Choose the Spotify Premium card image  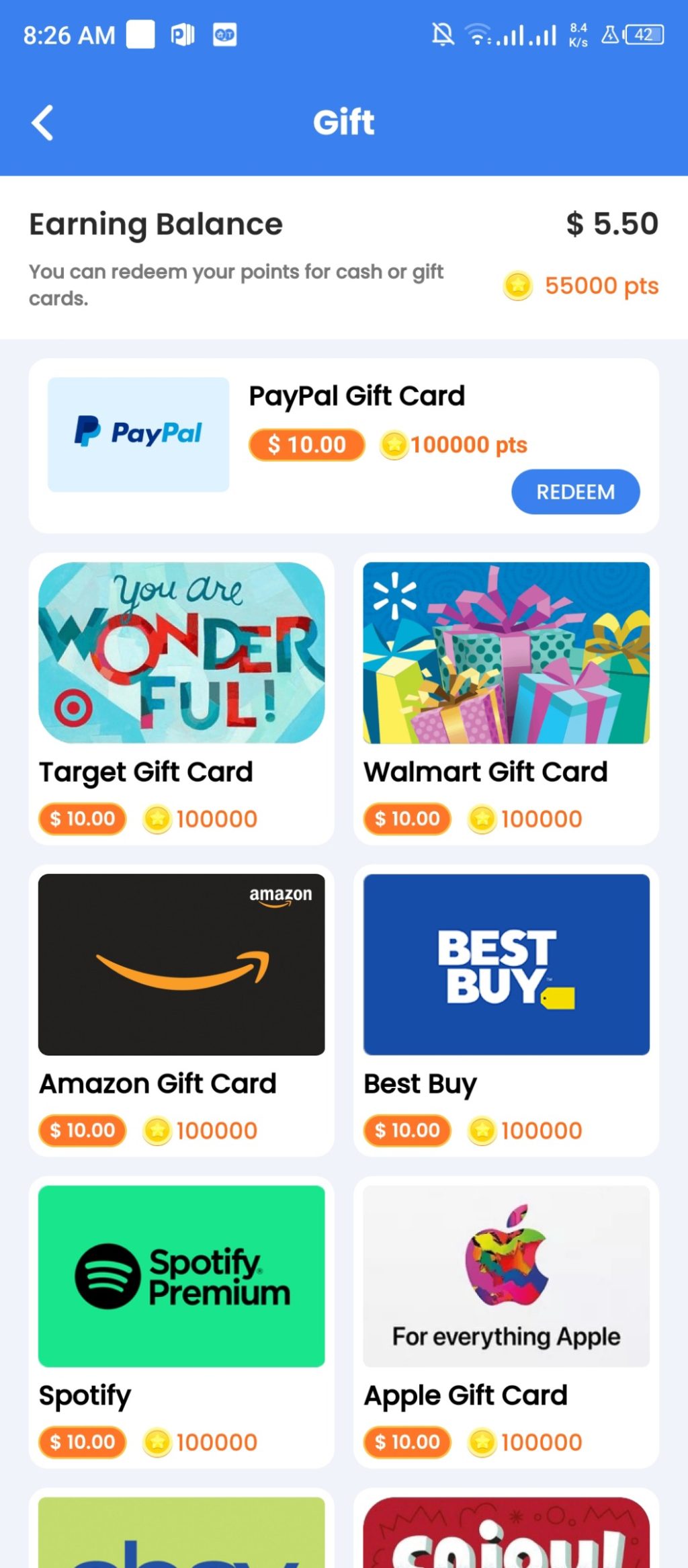(x=181, y=1276)
